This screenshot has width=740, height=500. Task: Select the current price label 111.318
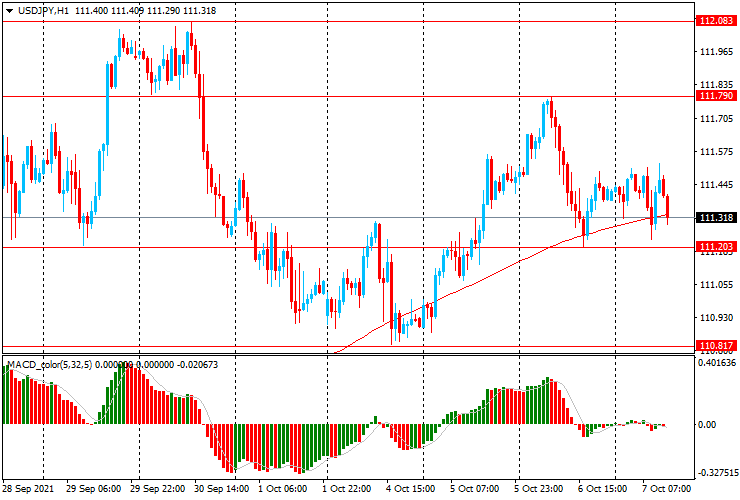point(716,218)
